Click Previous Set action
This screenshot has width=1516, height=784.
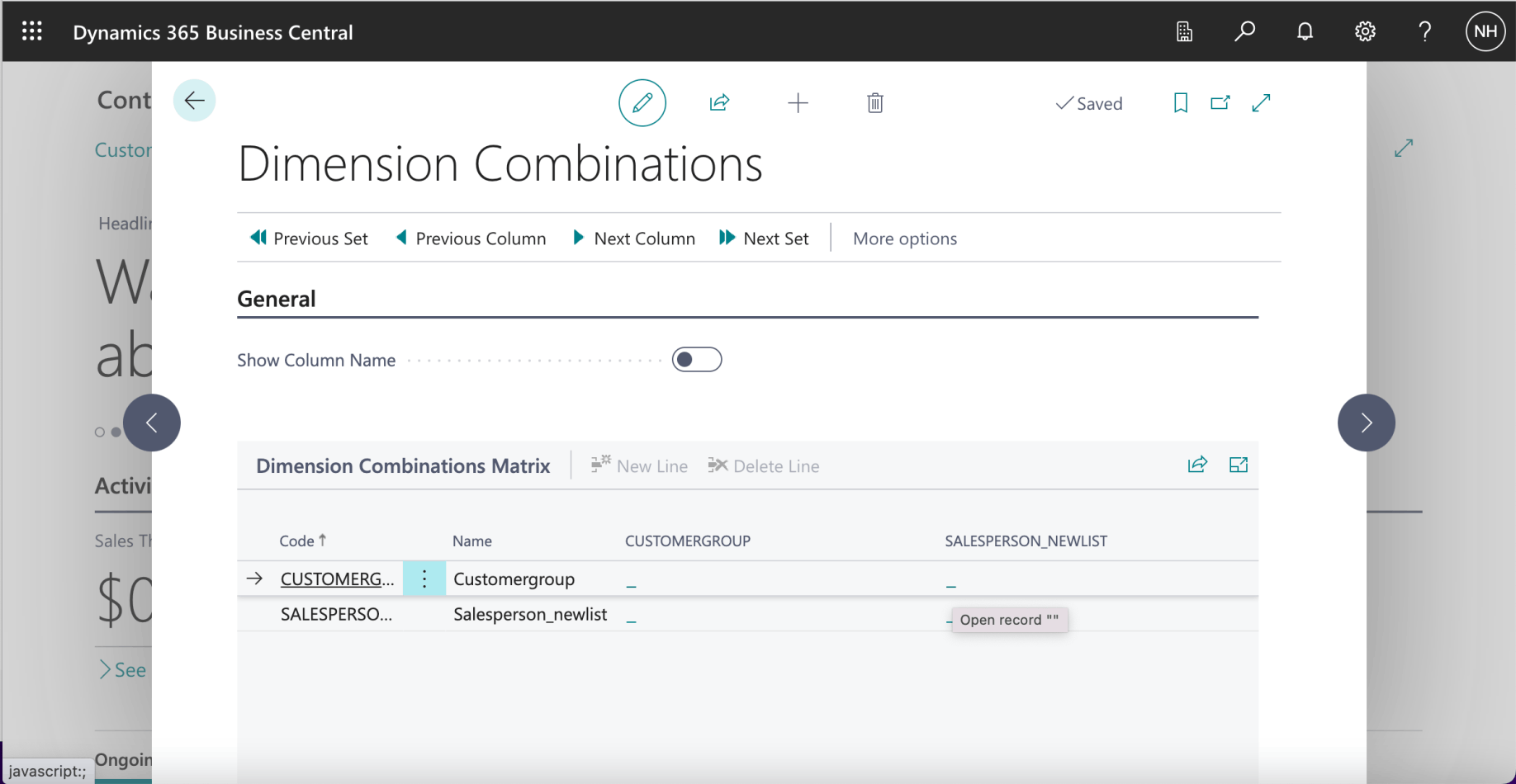coord(310,239)
